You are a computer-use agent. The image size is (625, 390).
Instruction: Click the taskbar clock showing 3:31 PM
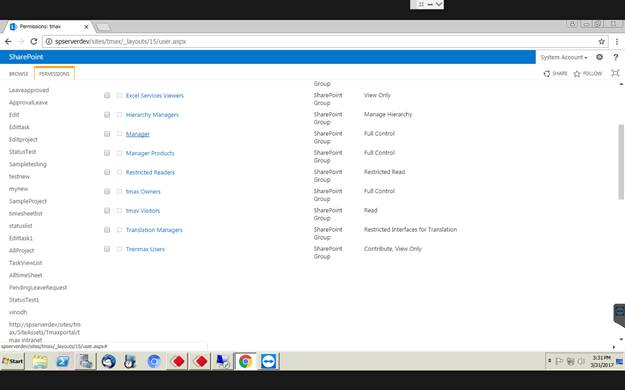[601, 361]
